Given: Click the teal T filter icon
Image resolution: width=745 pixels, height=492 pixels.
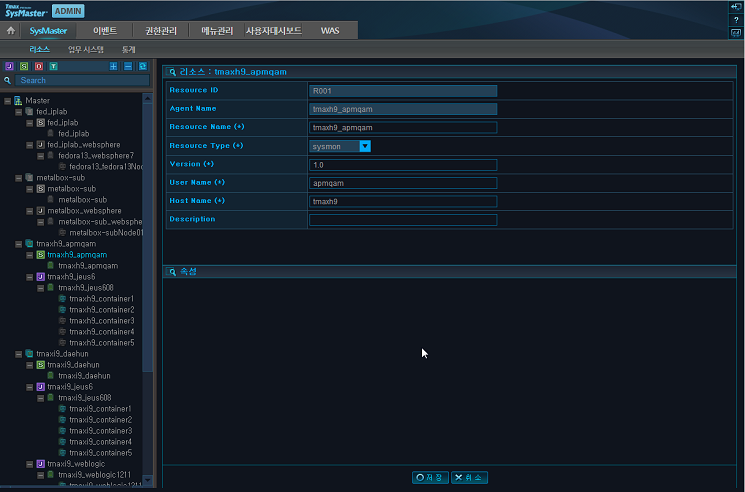Looking at the screenshot, I should point(53,66).
